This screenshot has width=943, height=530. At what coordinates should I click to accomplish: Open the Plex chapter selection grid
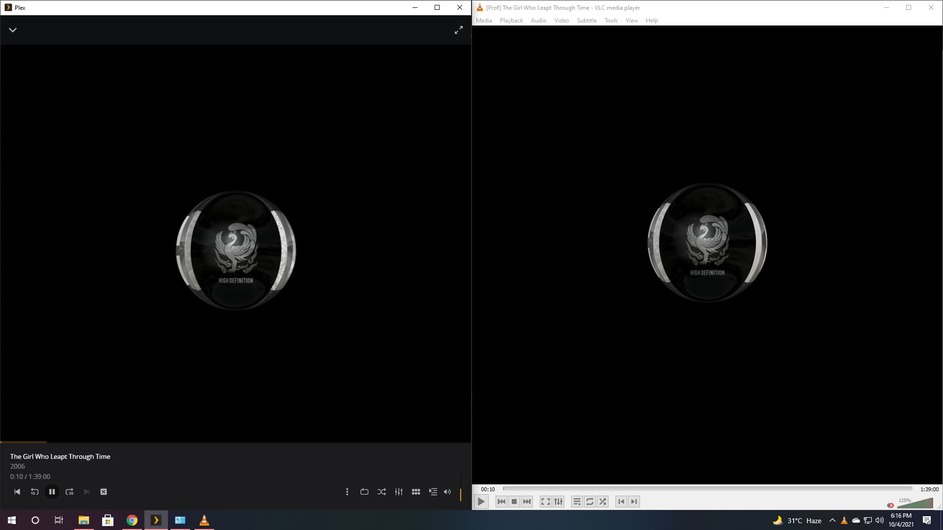pos(416,491)
